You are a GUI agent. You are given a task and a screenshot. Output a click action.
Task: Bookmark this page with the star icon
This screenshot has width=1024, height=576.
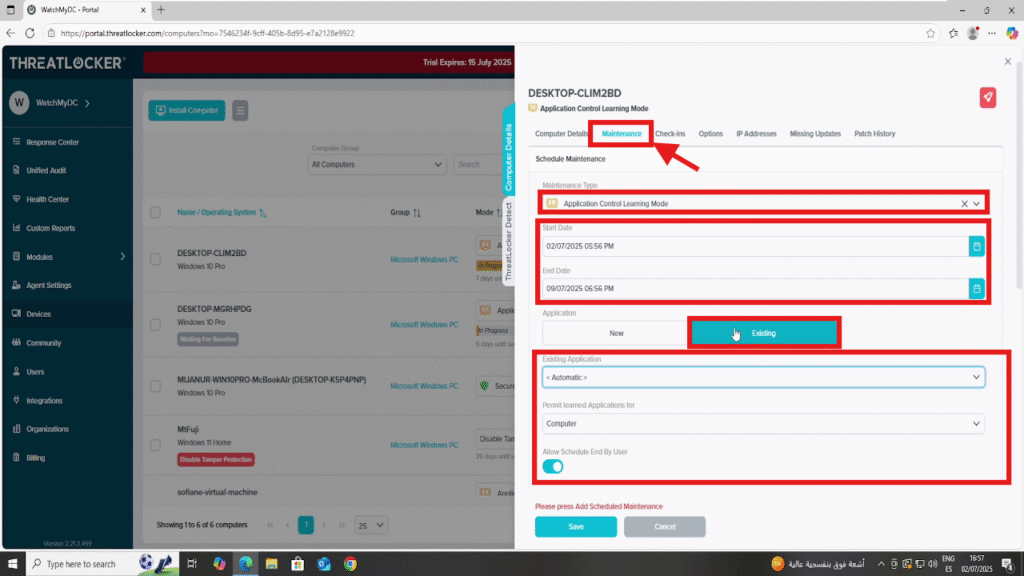(930, 33)
